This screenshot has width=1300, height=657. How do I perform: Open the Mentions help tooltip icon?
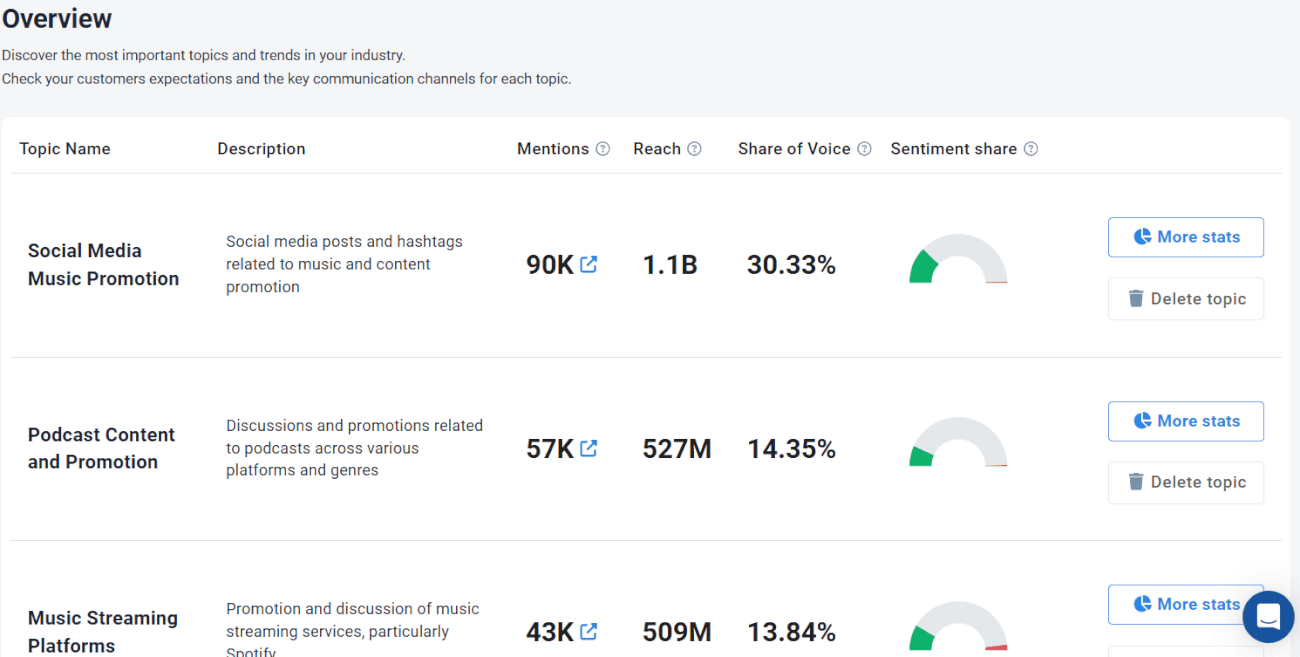[x=603, y=148]
